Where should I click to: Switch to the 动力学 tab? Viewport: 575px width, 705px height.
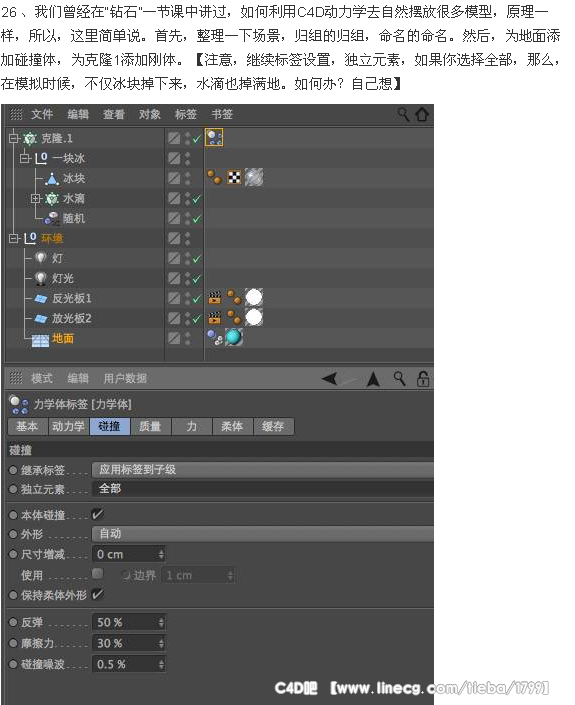pos(68,426)
